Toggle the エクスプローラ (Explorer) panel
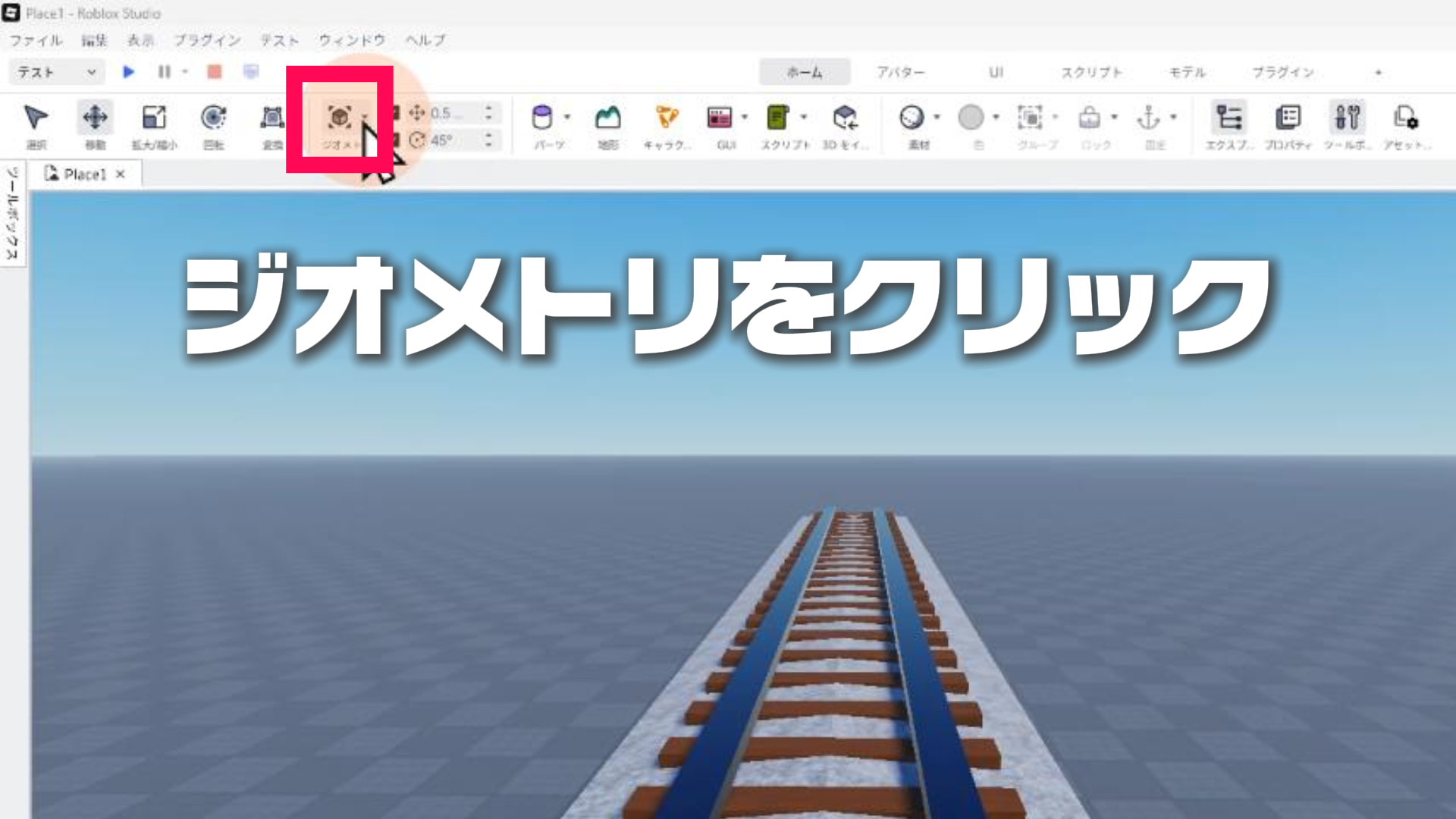 [1228, 118]
